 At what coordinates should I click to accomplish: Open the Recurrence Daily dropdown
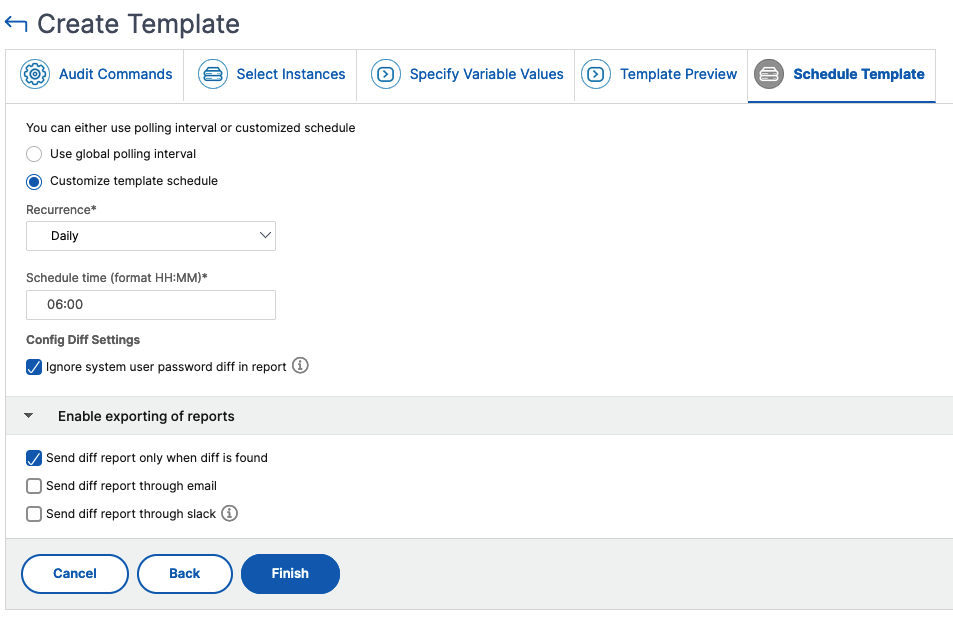151,236
